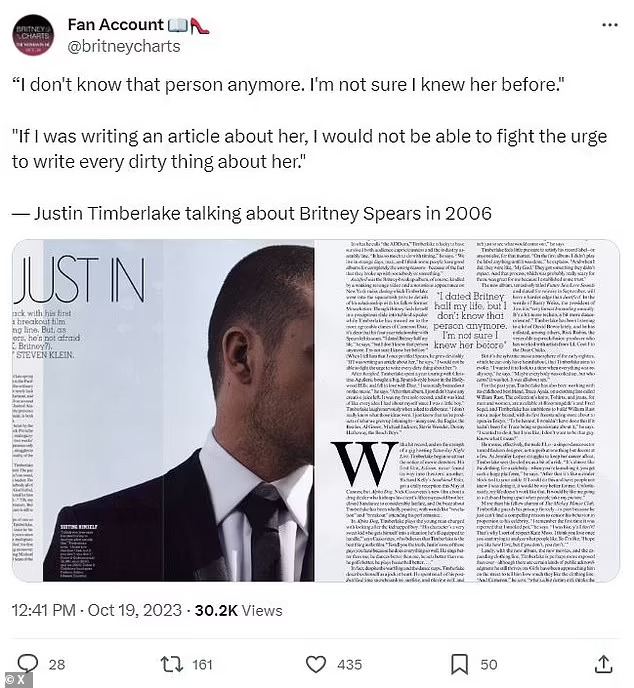This screenshot has width=634, height=688.
Task: Click the 50 bookmarks count
Action: click(489, 665)
